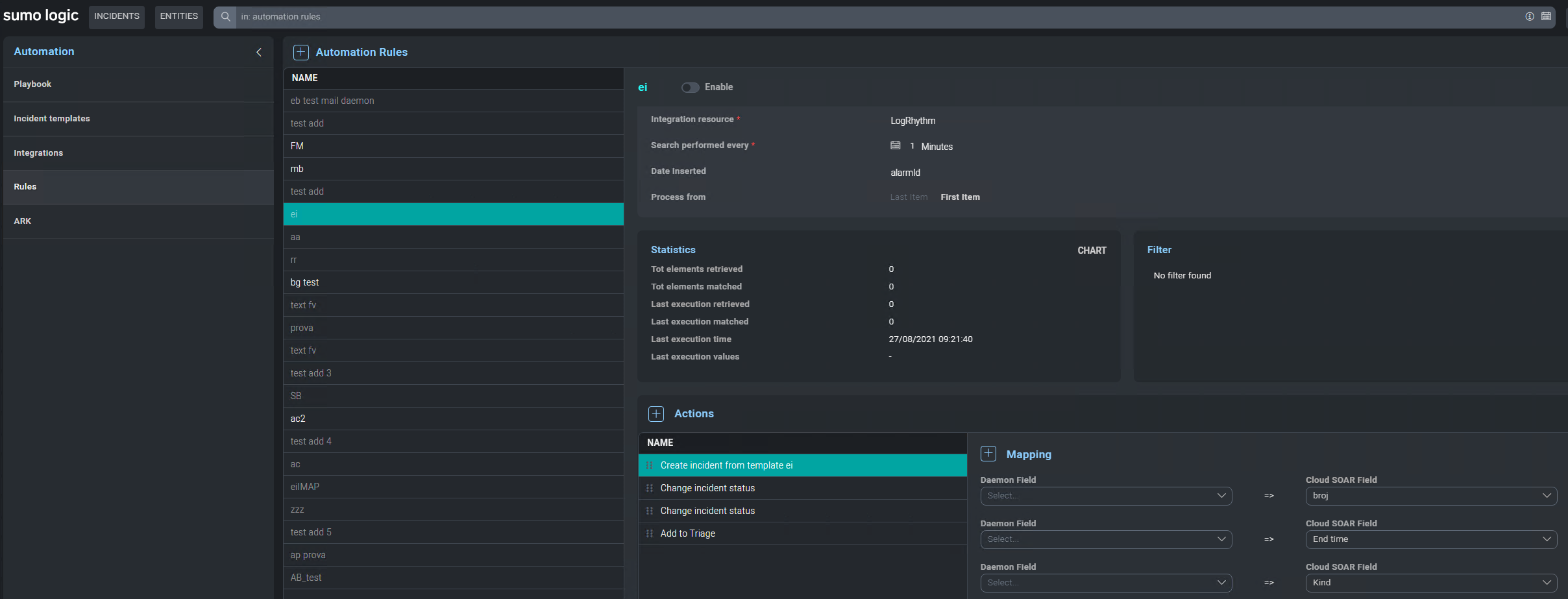Expand the Cloud SOAR Field Kind dropdown
This screenshot has height=599, width=1568.
(x=1430, y=583)
